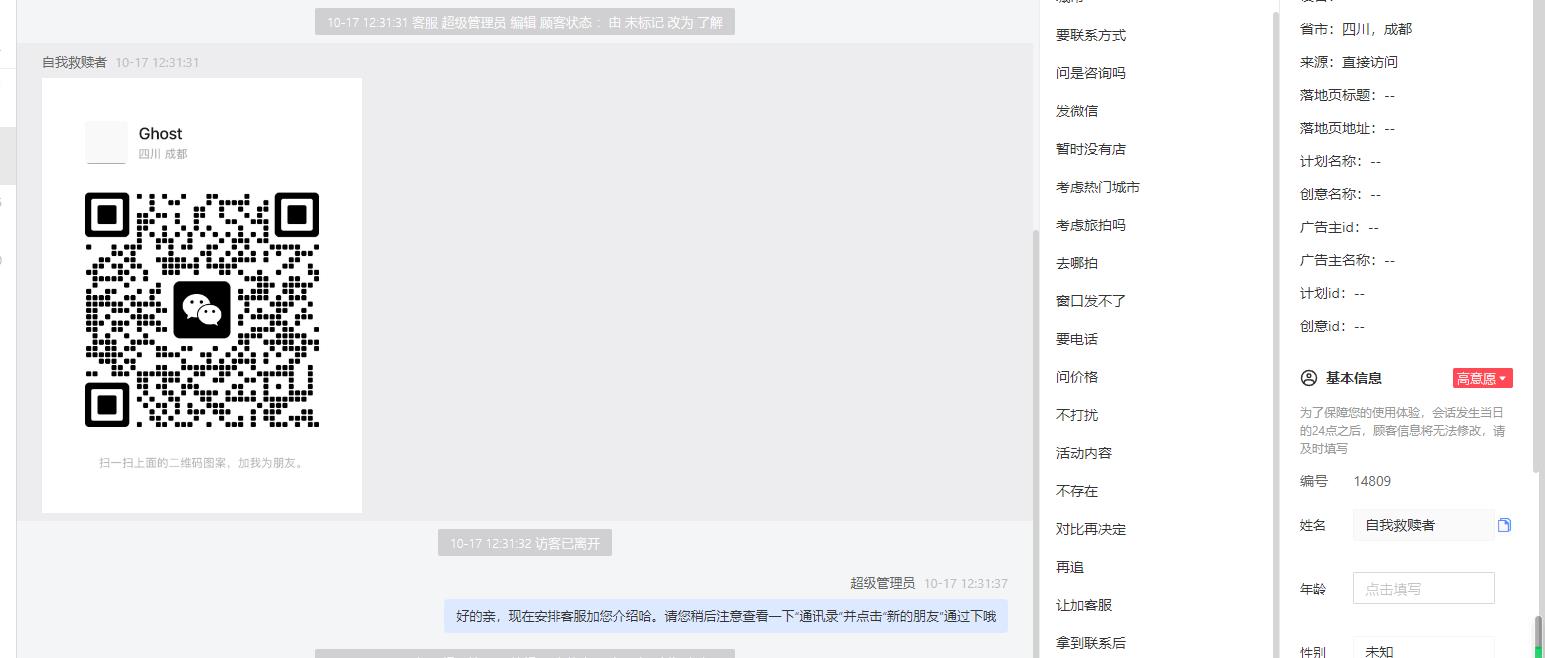The height and width of the screenshot is (658, 1545).
Task: Choose the 拿到联系后 quick reply
Action: pyautogui.click(x=1091, y=643)
